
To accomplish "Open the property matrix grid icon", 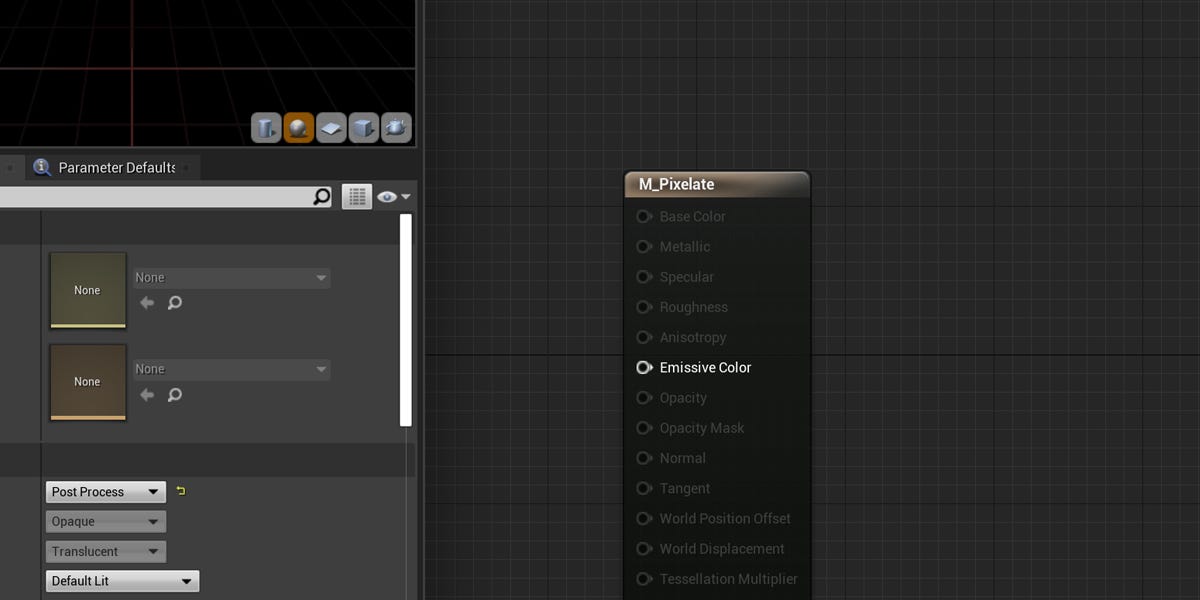I will click(x=356, y=196).
